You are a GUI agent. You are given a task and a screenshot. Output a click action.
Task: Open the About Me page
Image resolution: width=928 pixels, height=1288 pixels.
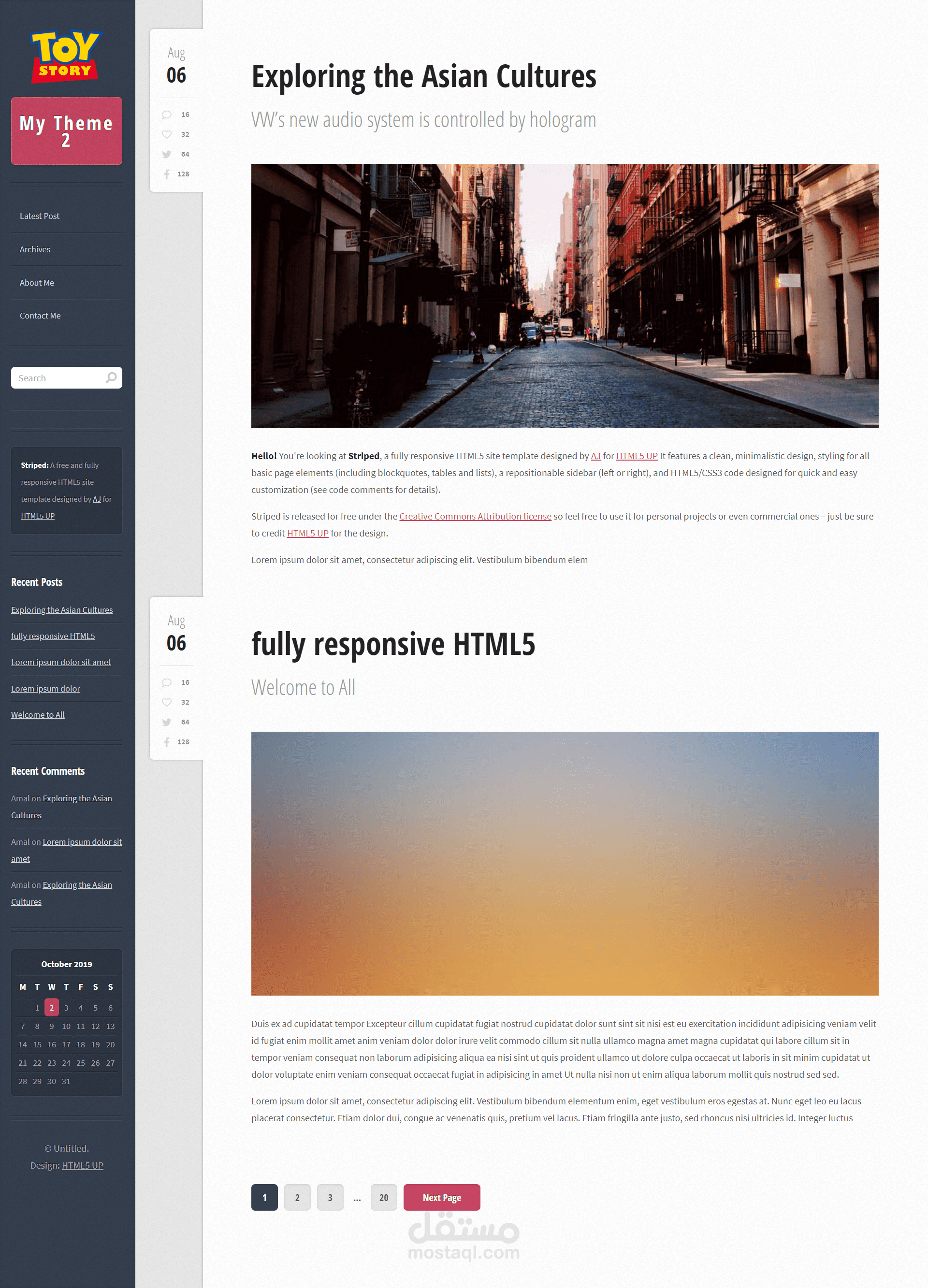pyautogui.click(x=37, y=283)
